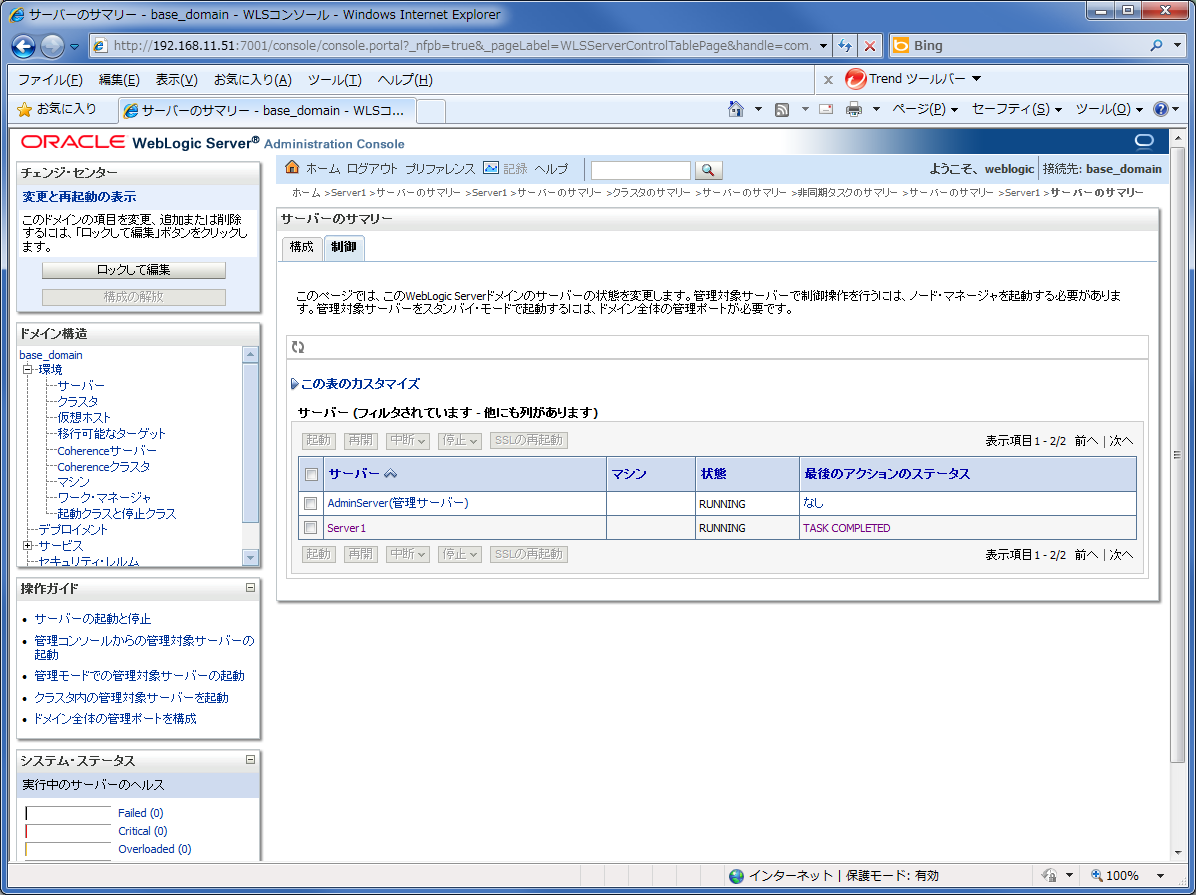This screenshot has width=1196, height=895.
Task: Click the read mail icon in command bar
Action: (826, 109)
